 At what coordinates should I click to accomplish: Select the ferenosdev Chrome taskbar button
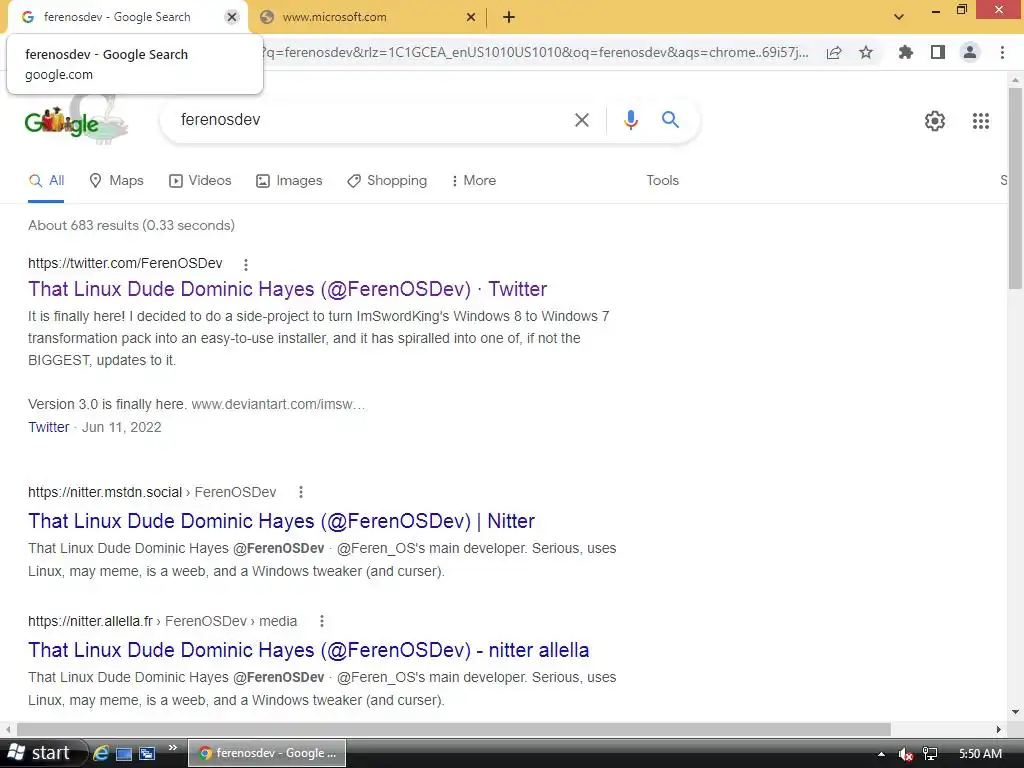point(267,753)
